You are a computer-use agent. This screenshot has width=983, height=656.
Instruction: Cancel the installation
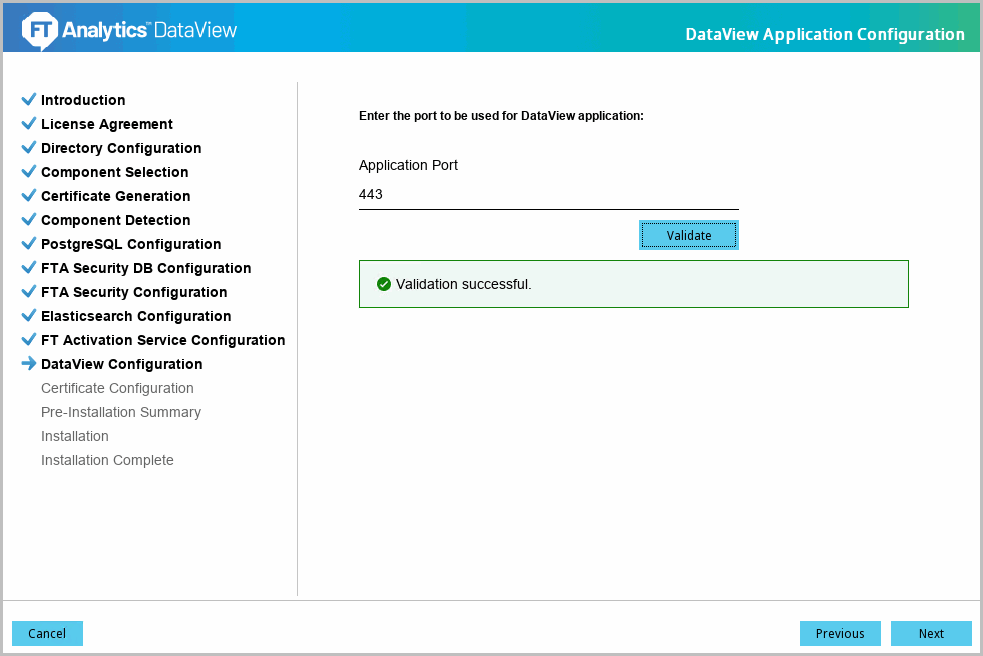pyautogui.click(x=47, y=633)
